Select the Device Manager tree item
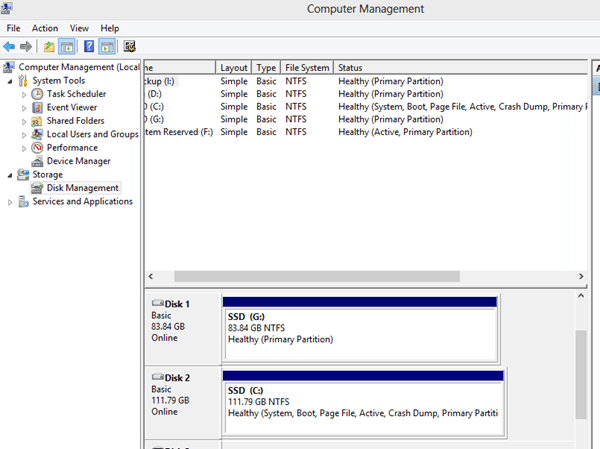 78,161
